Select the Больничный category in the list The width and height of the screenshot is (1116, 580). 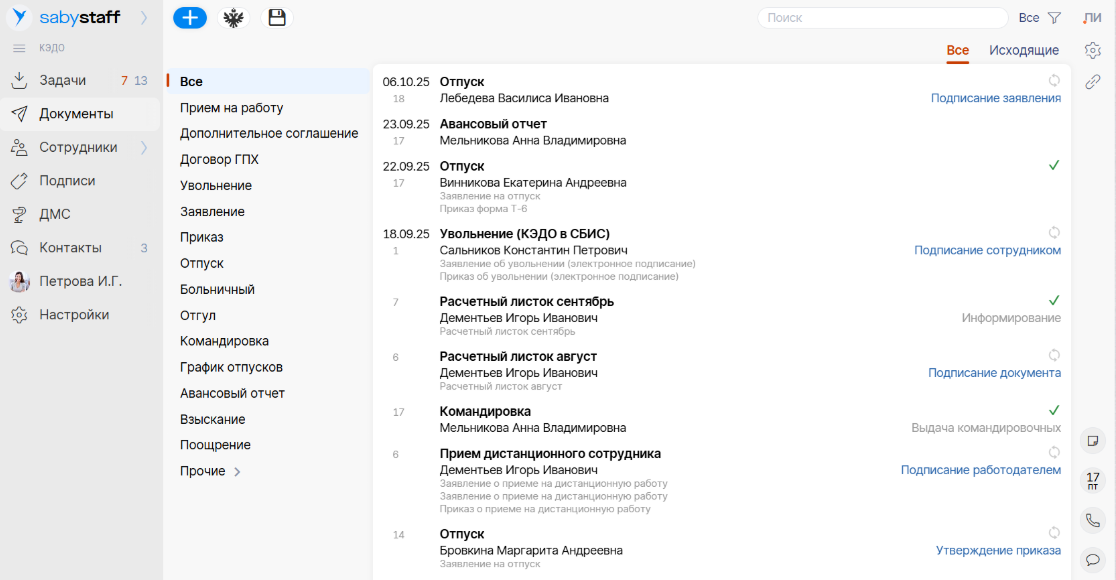pyautogui.click(x=217, y=290)
